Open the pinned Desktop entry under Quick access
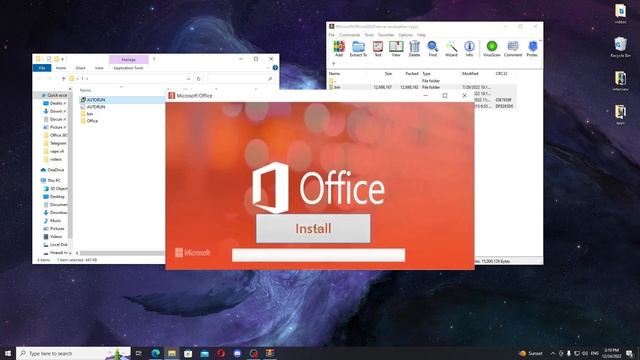This screenshot has height=360, width=640. coord(56,103)
